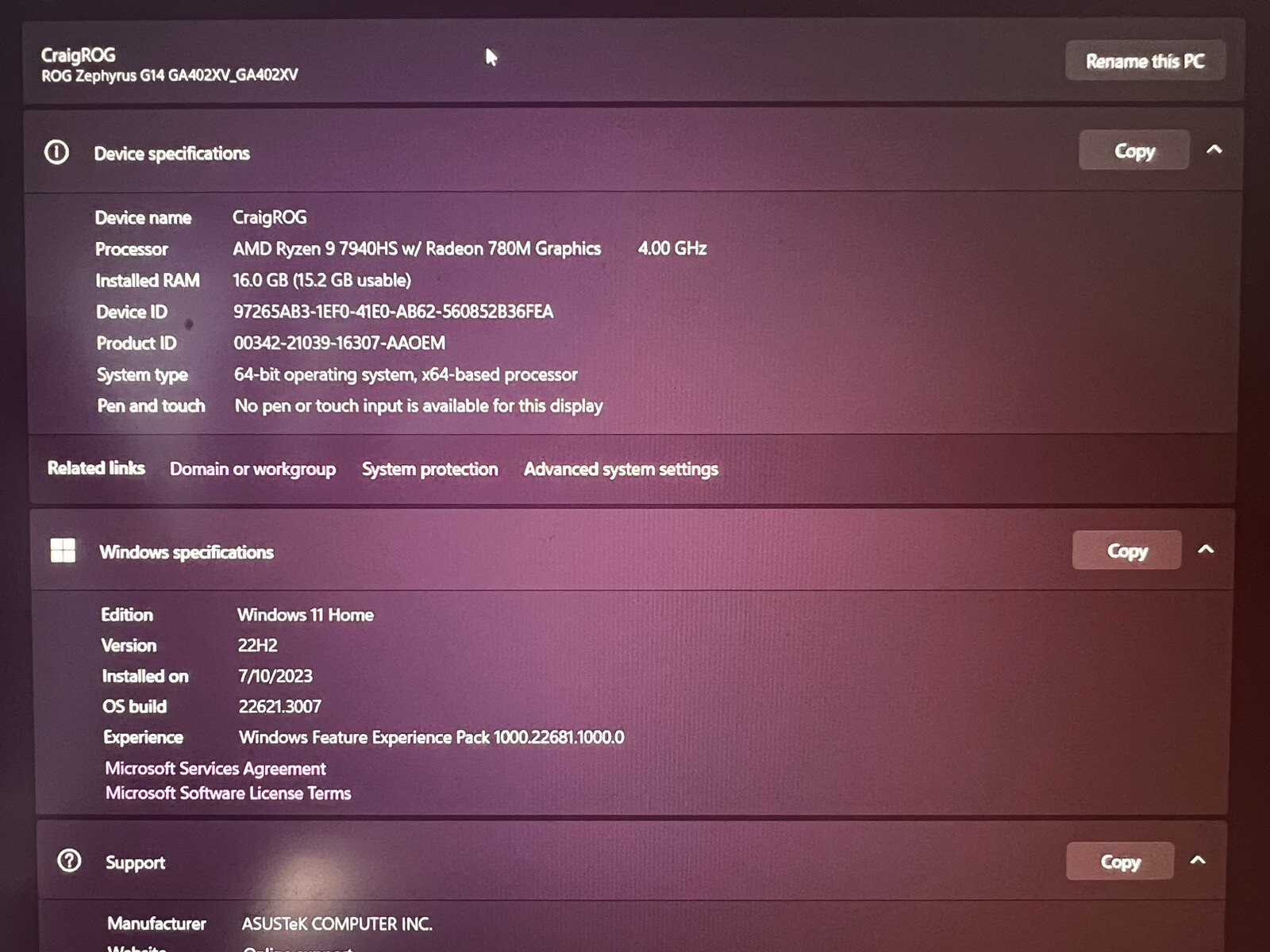Image resolution: width=1270 pixels, height=952 pixels.
Task: Select the AMD Ryzen 9 7940HS processor text
Action: [x=417, y=248]
